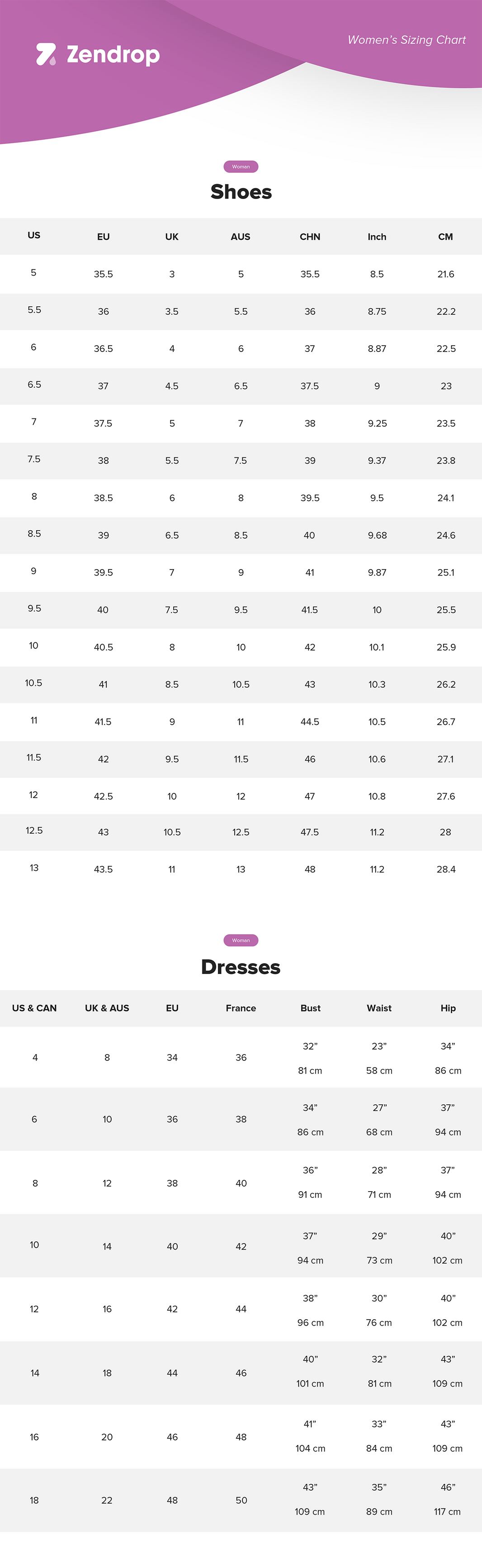The height and width of the screenshot is (1568, 482).
Task: Select the France column header
Action: [241, 1008]
